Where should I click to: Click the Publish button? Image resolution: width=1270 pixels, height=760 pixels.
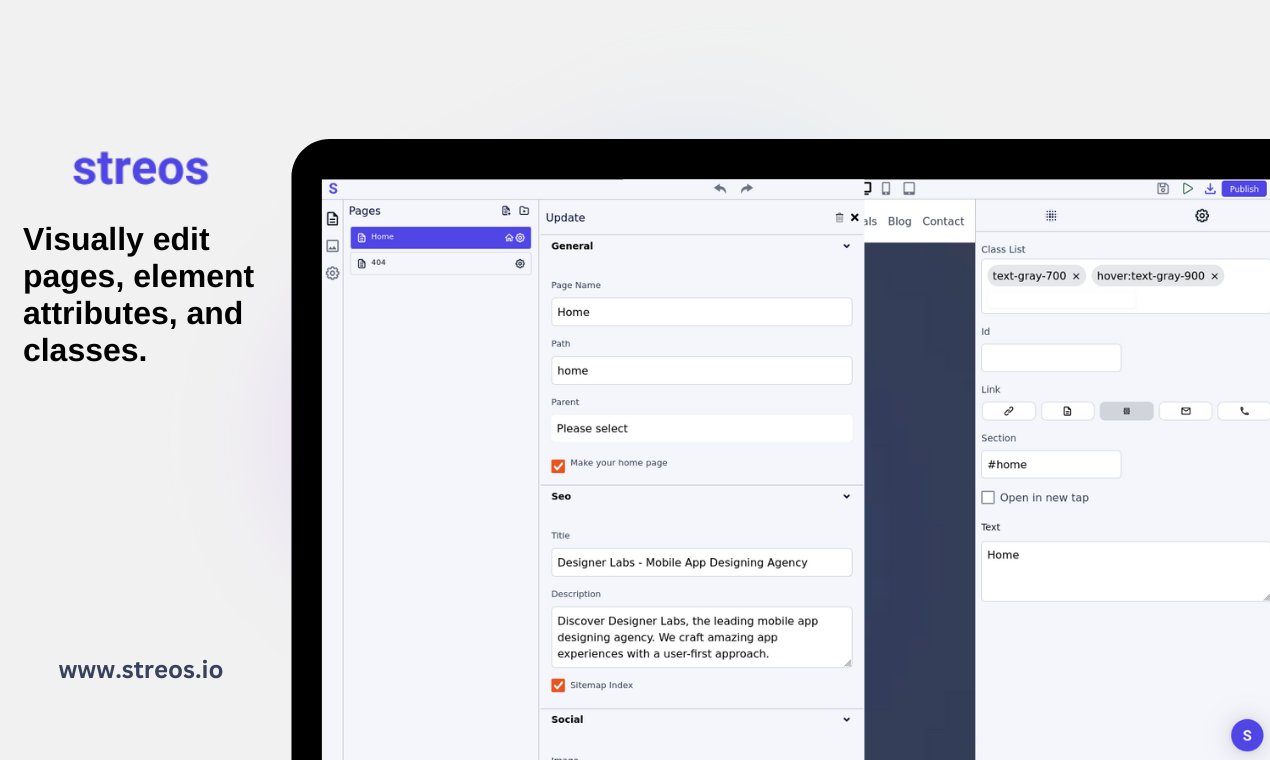point(1244,189)
